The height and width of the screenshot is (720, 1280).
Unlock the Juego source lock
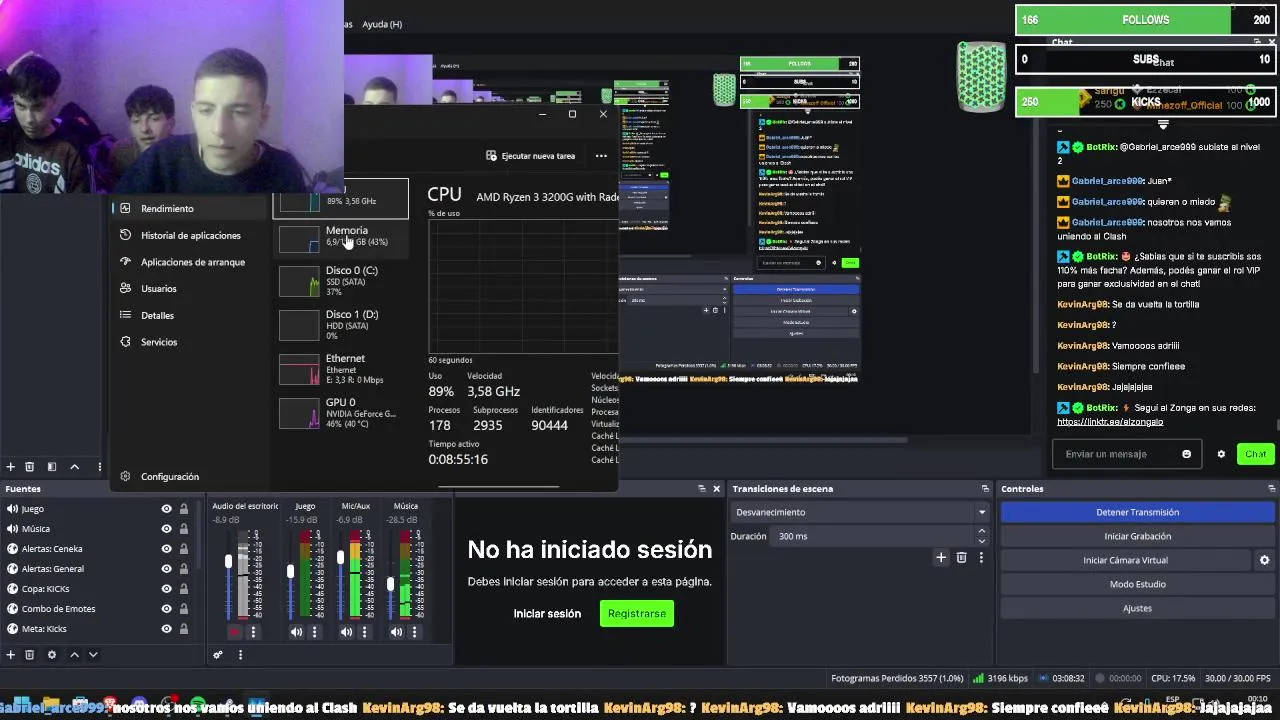[184, 509]
